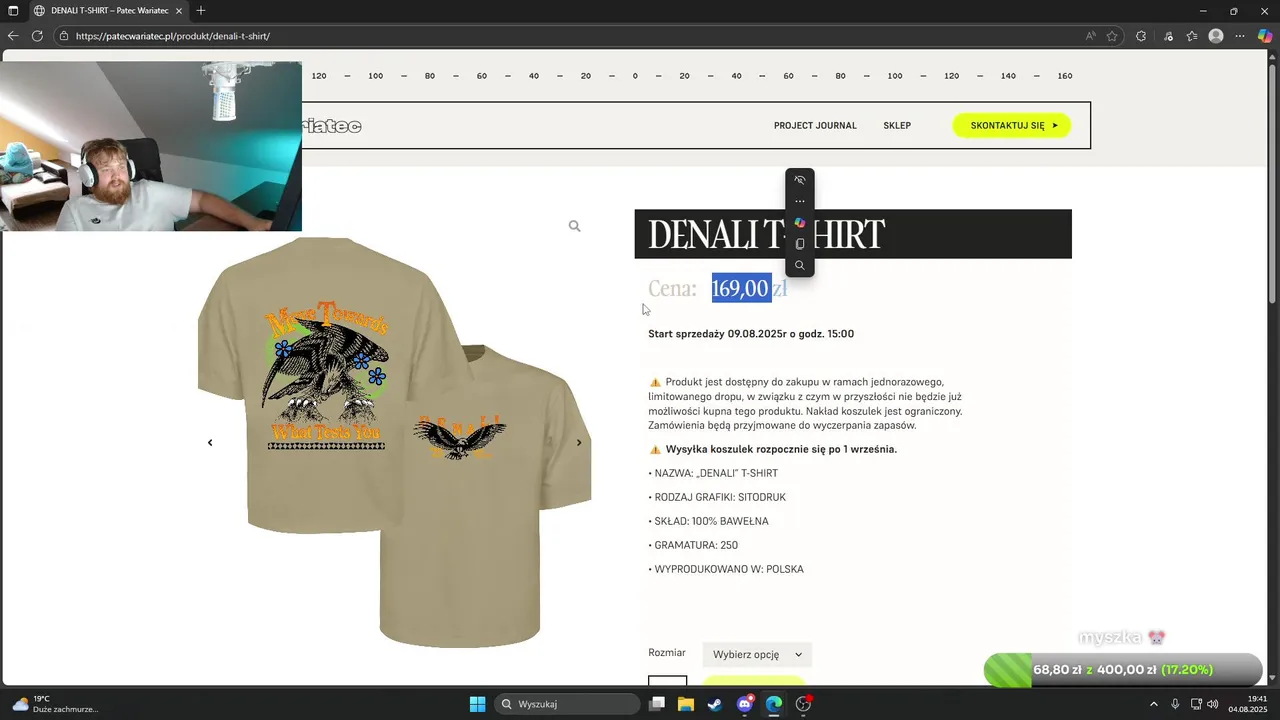Open PROJECT JOURNAL menu item

tap(815, 126)
